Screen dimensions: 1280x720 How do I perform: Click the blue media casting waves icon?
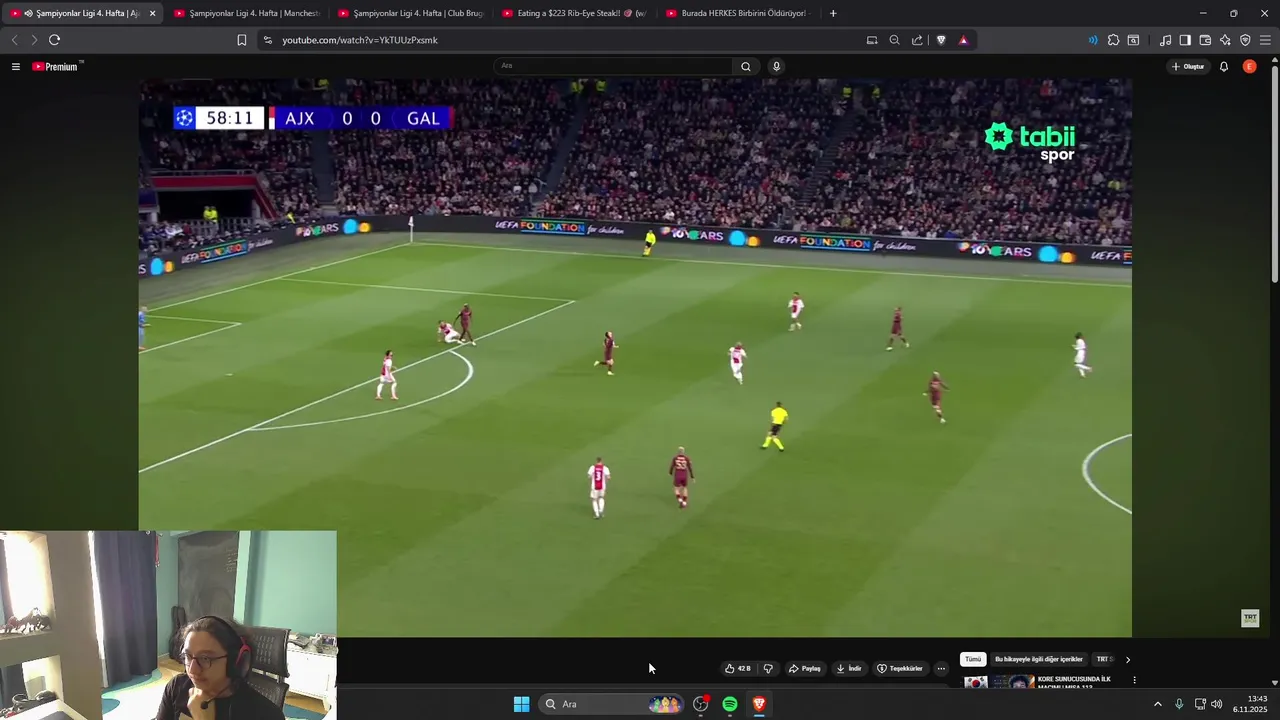[1093, 40]
